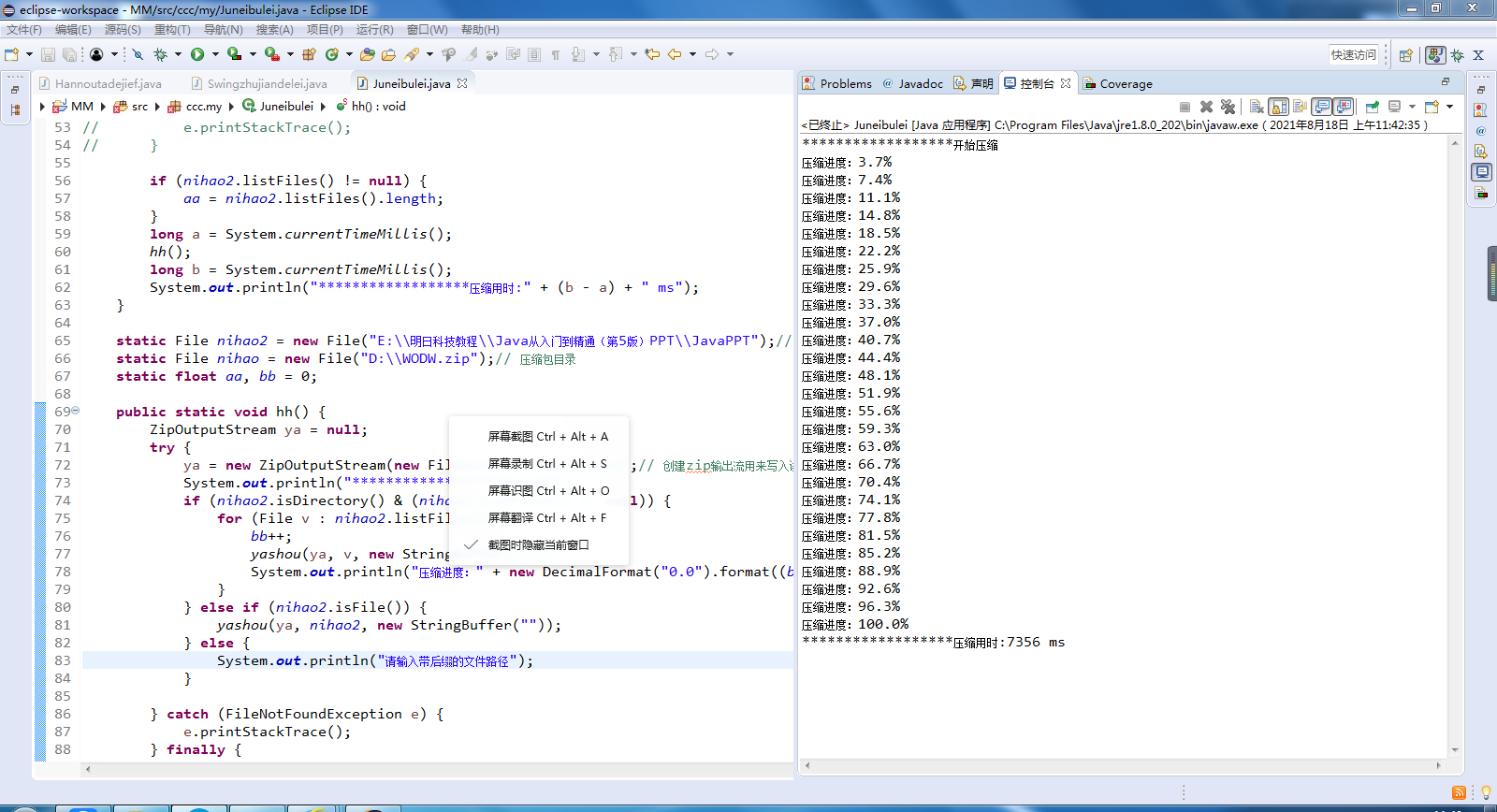The width and height of the screenshot is (1497, 812).
Task: Click the Back navigation arrow icon
Action: click(x=675, y=54)
